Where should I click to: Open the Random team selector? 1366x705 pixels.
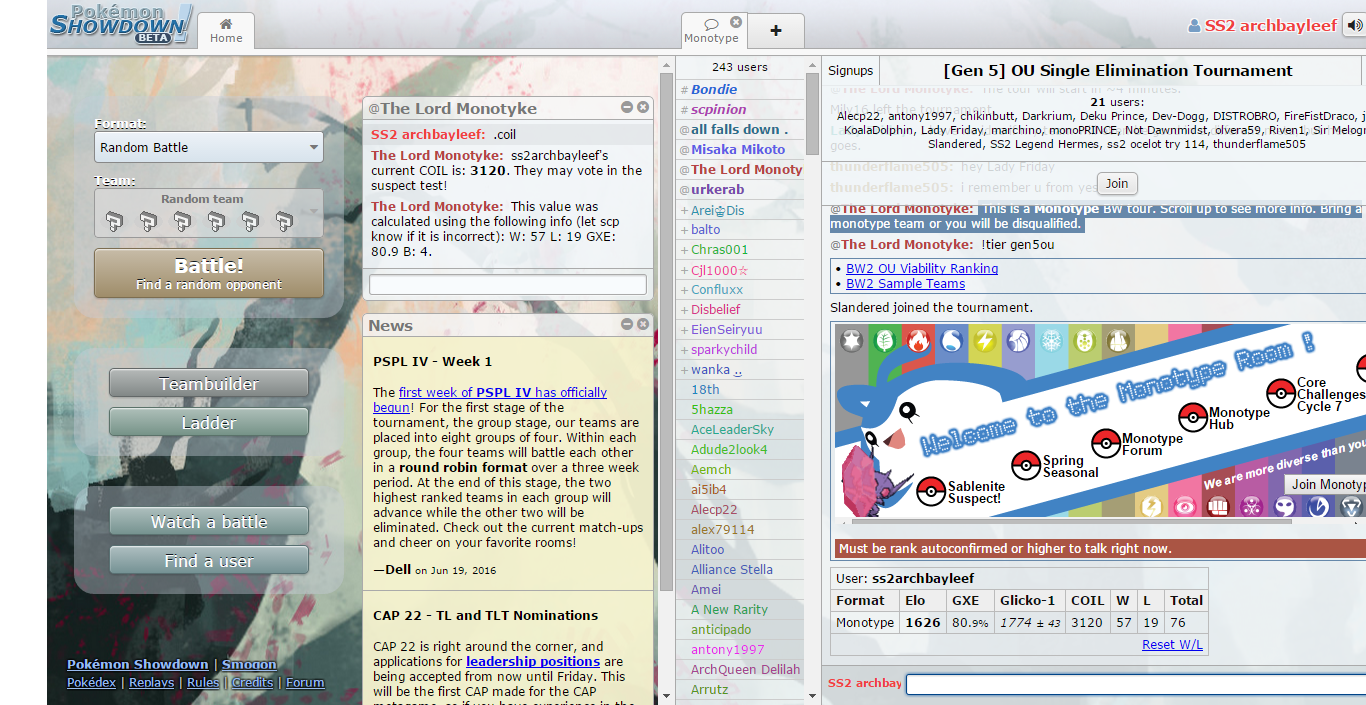click(209, 213)
